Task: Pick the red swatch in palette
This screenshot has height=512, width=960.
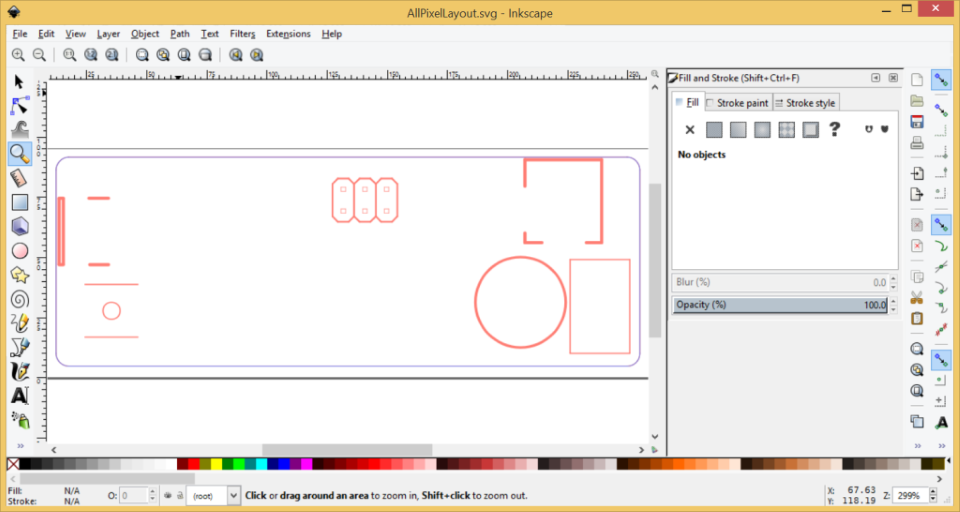Action: 193,464
